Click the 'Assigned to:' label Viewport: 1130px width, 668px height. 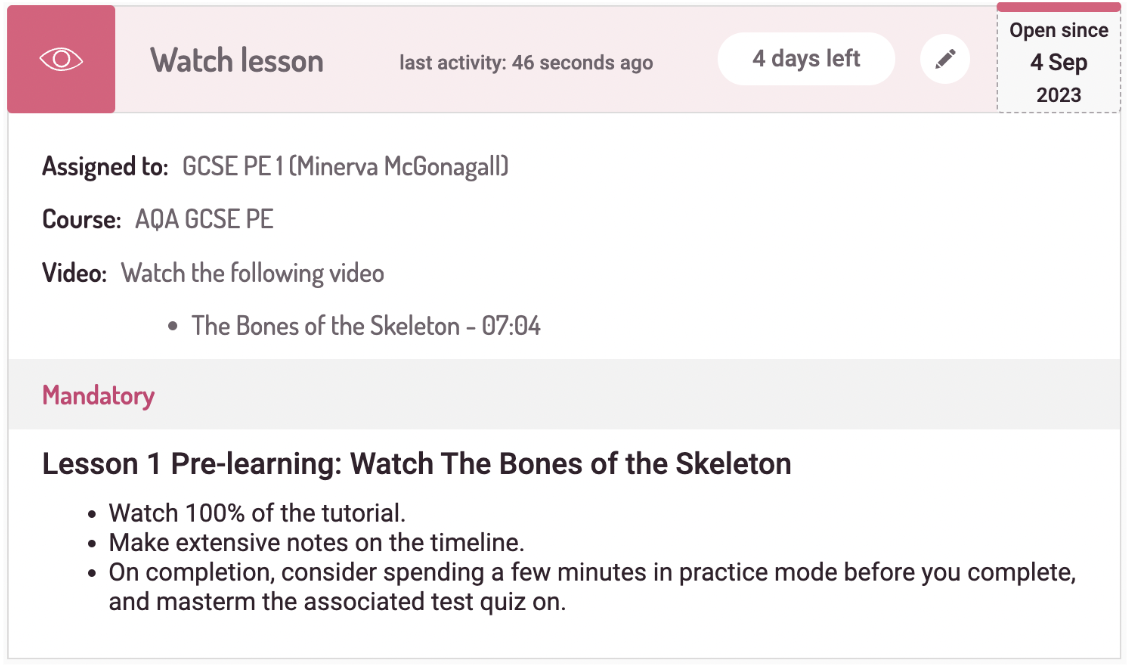pyautogui.click(x=105, y=166)
